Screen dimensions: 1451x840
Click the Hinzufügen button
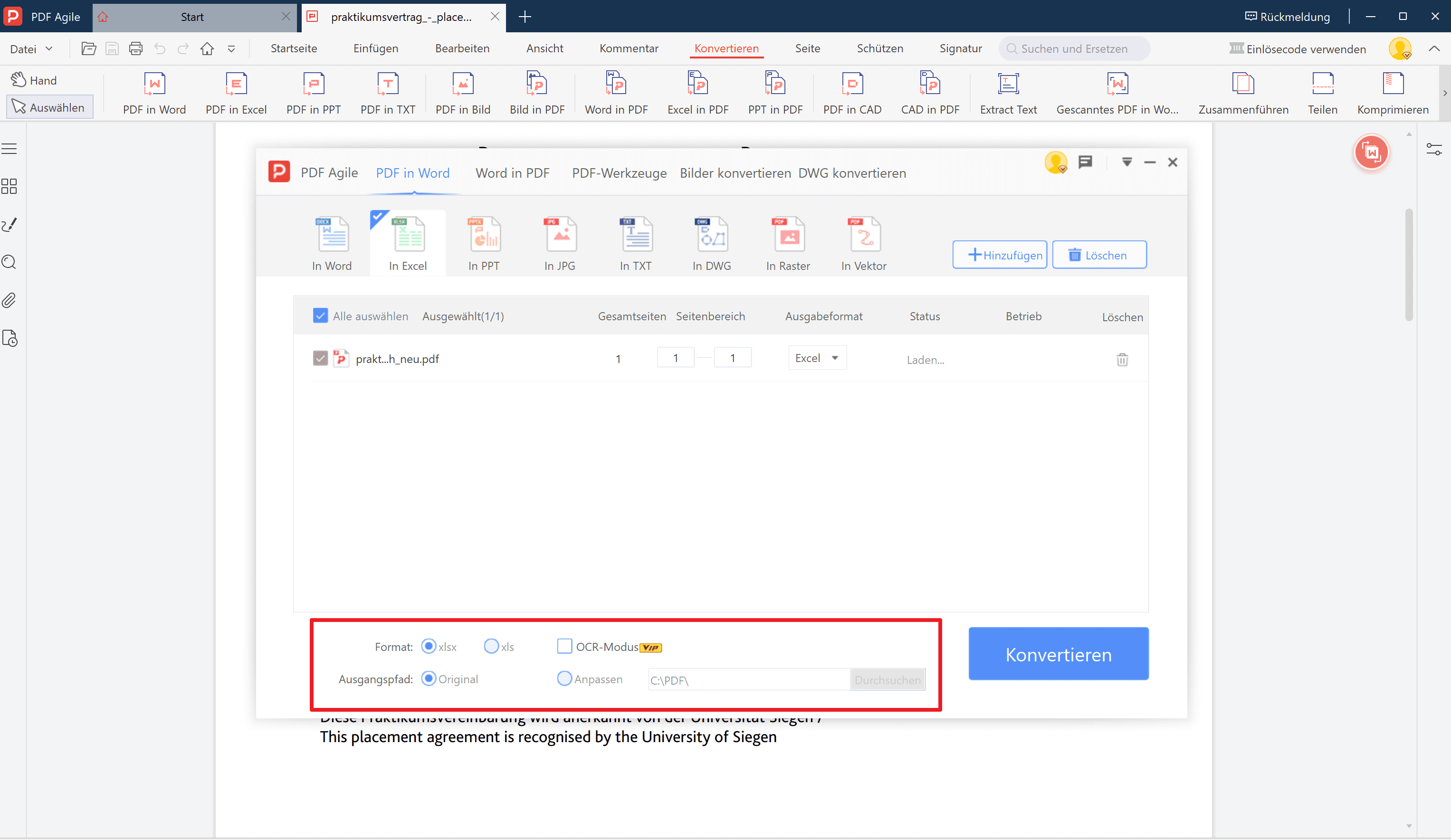point(999,255)
